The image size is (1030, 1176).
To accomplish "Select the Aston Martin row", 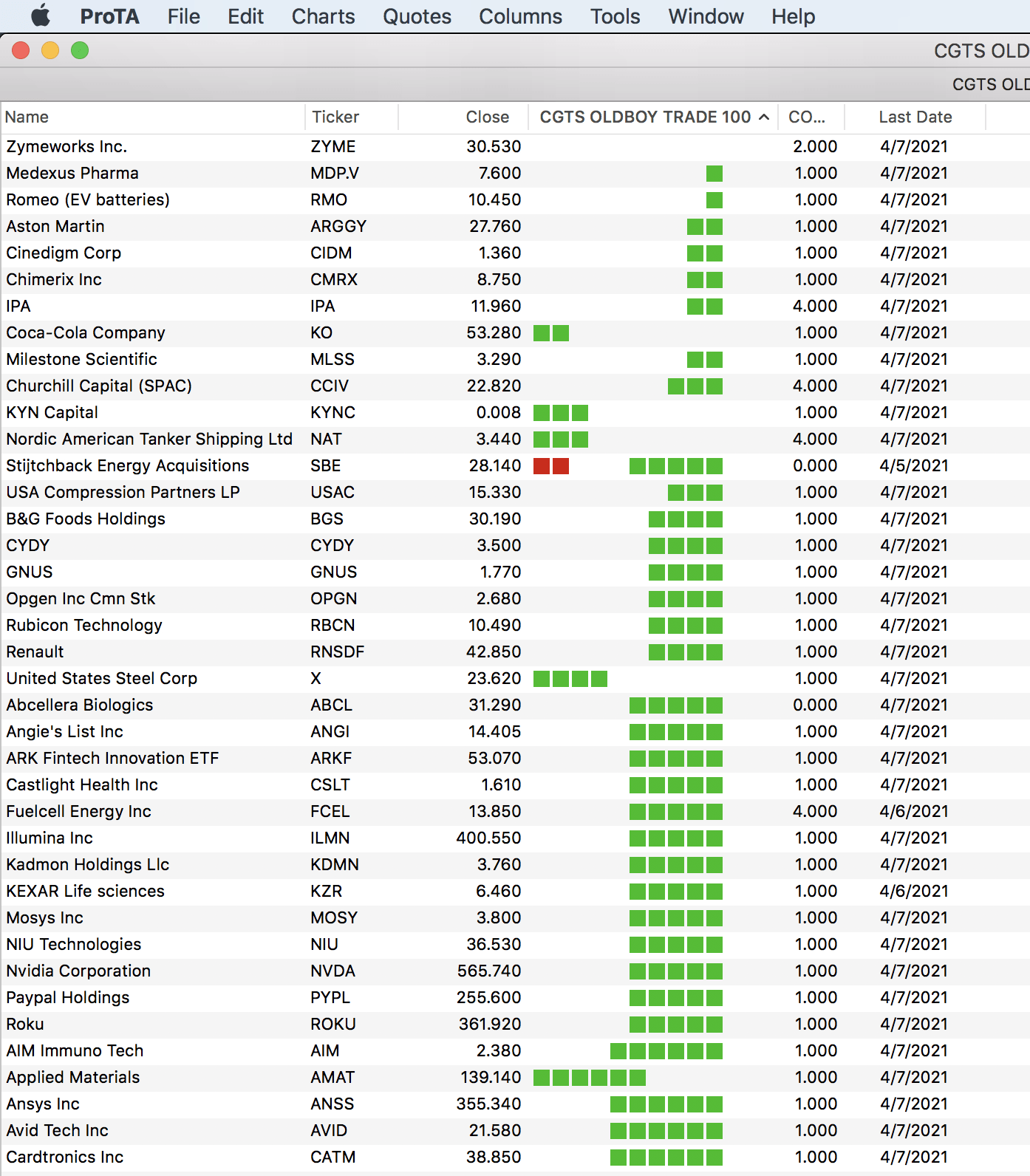I will (515, 226).
